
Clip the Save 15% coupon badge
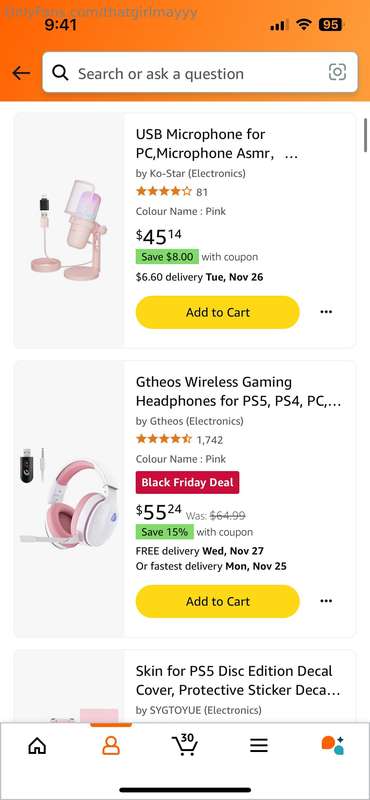[164, 532]
